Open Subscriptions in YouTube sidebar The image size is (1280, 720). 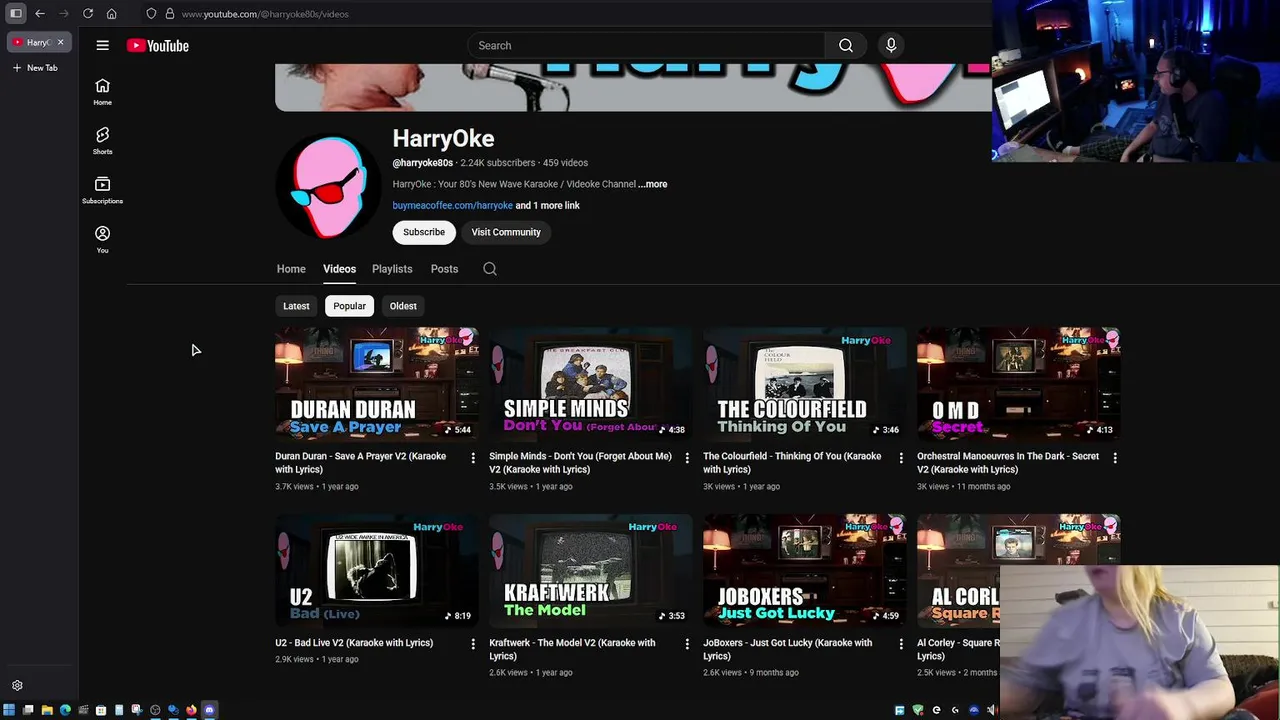click(102, 190)
